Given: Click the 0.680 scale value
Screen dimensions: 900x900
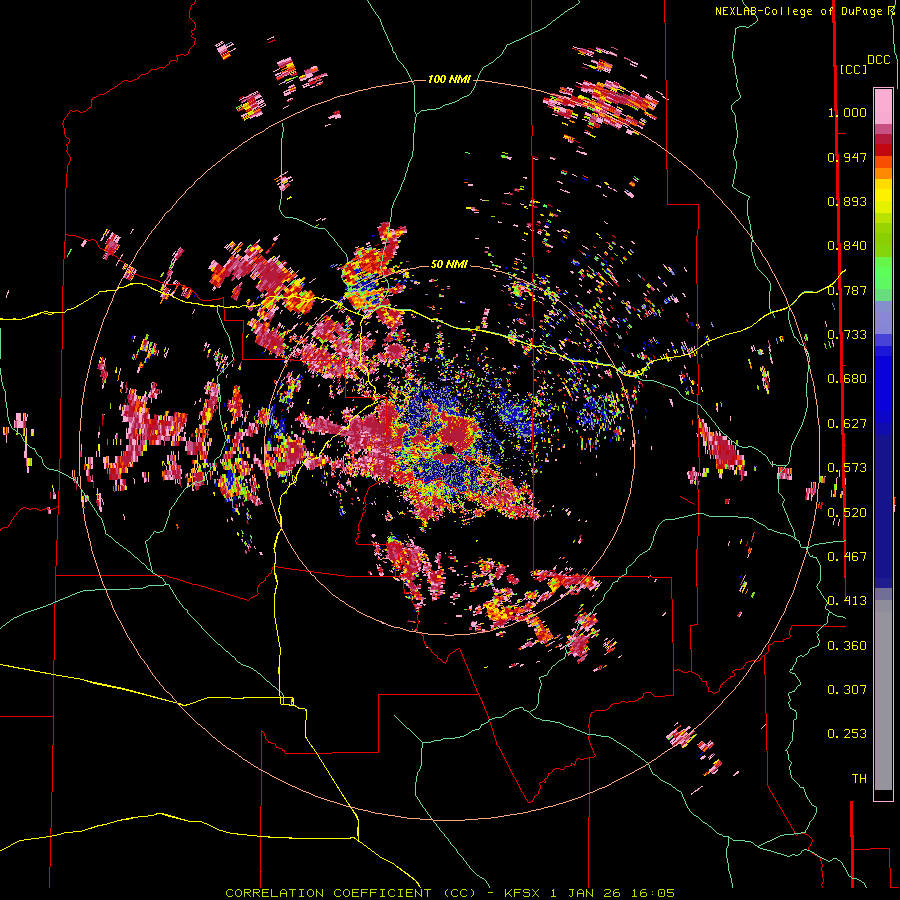Looking at the screenshot, I should pyautogui.click(x=847, y=379).
